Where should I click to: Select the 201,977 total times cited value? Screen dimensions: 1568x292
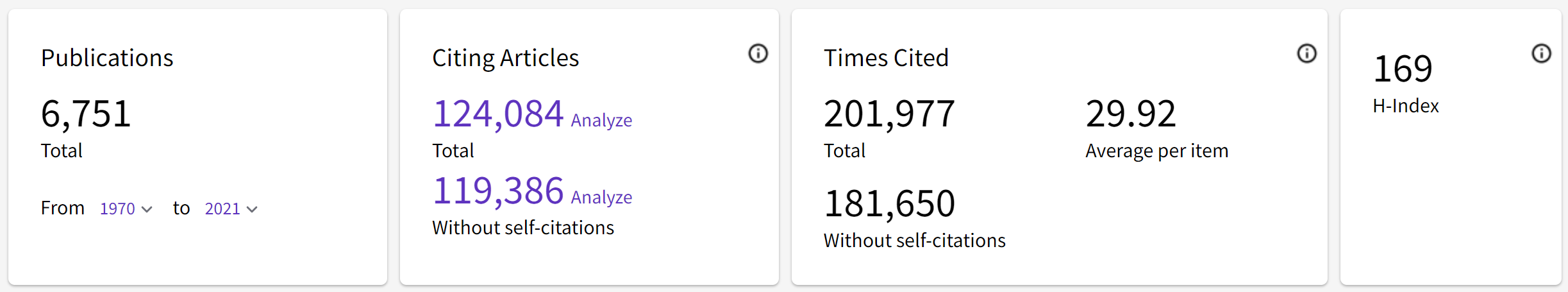[x=889, y=114]
